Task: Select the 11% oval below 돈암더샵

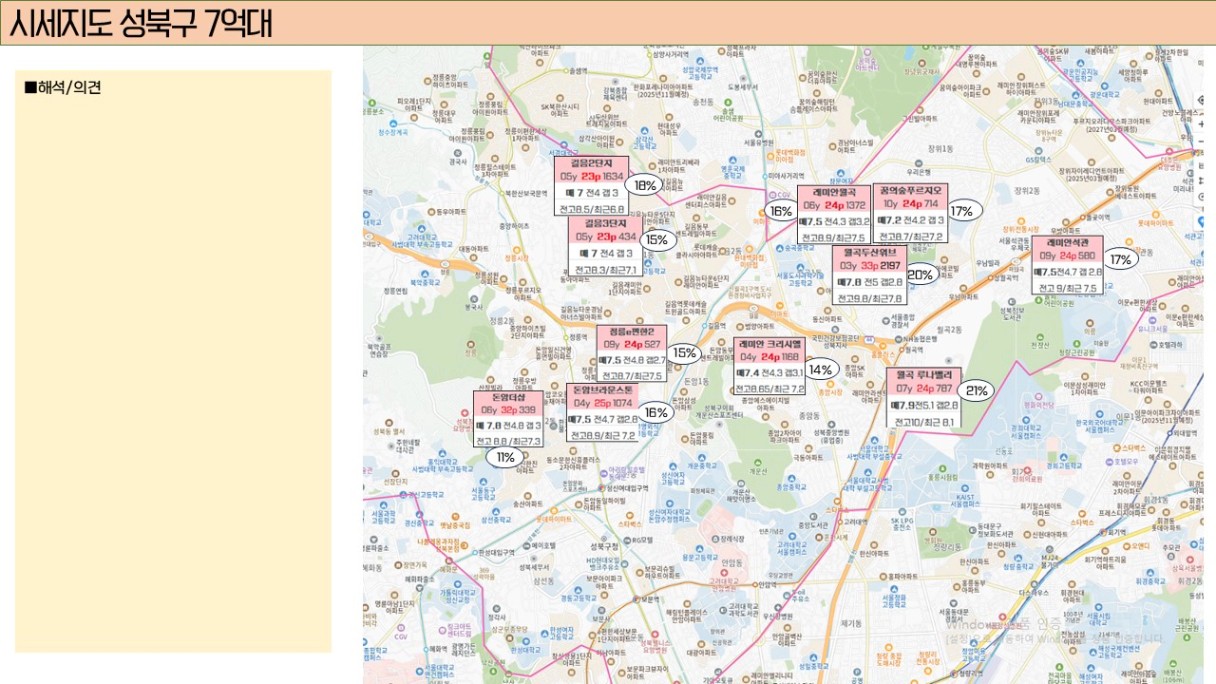Action: (503, 457)
